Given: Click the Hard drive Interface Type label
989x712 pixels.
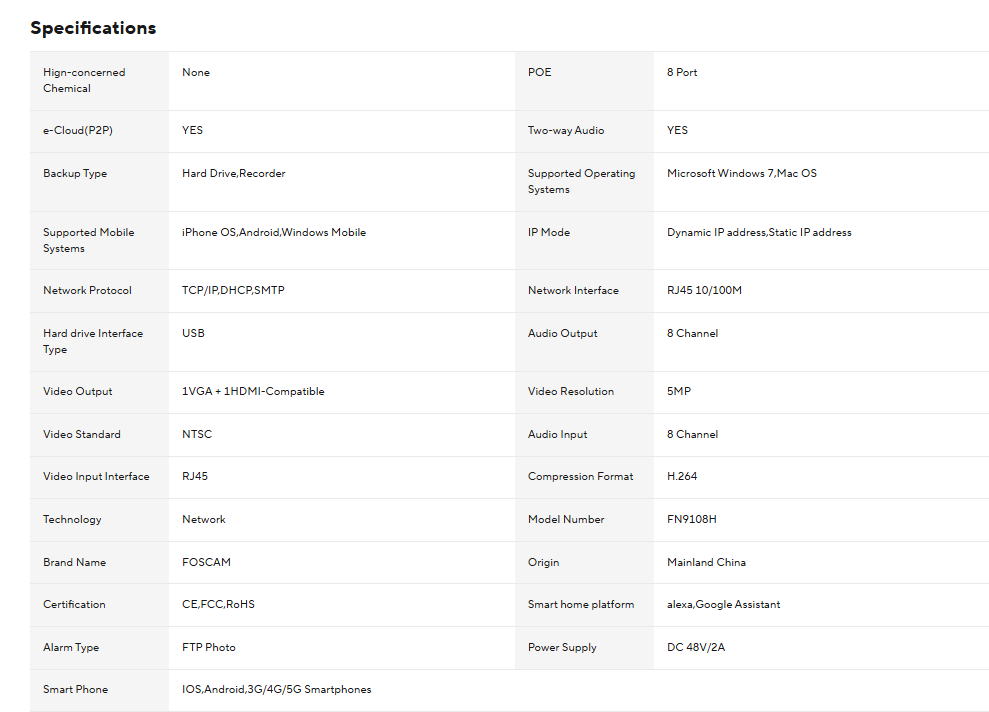Looking at the screenshot, I should pos(93,341).
